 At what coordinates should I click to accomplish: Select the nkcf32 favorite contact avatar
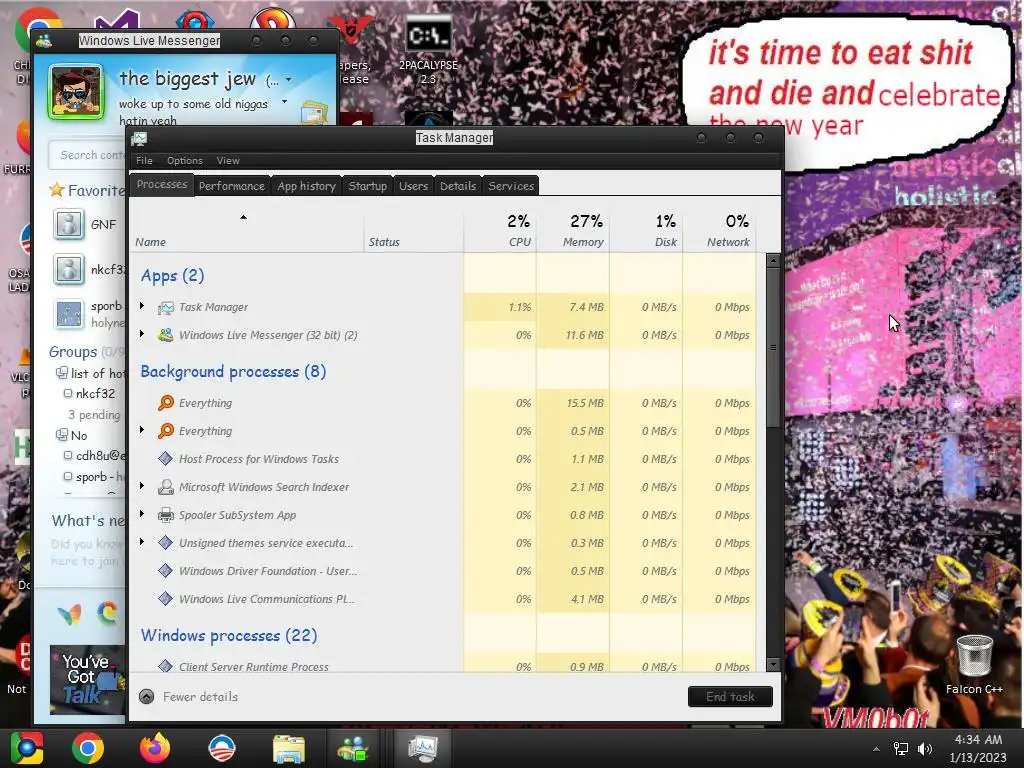(x=69, y=269)
